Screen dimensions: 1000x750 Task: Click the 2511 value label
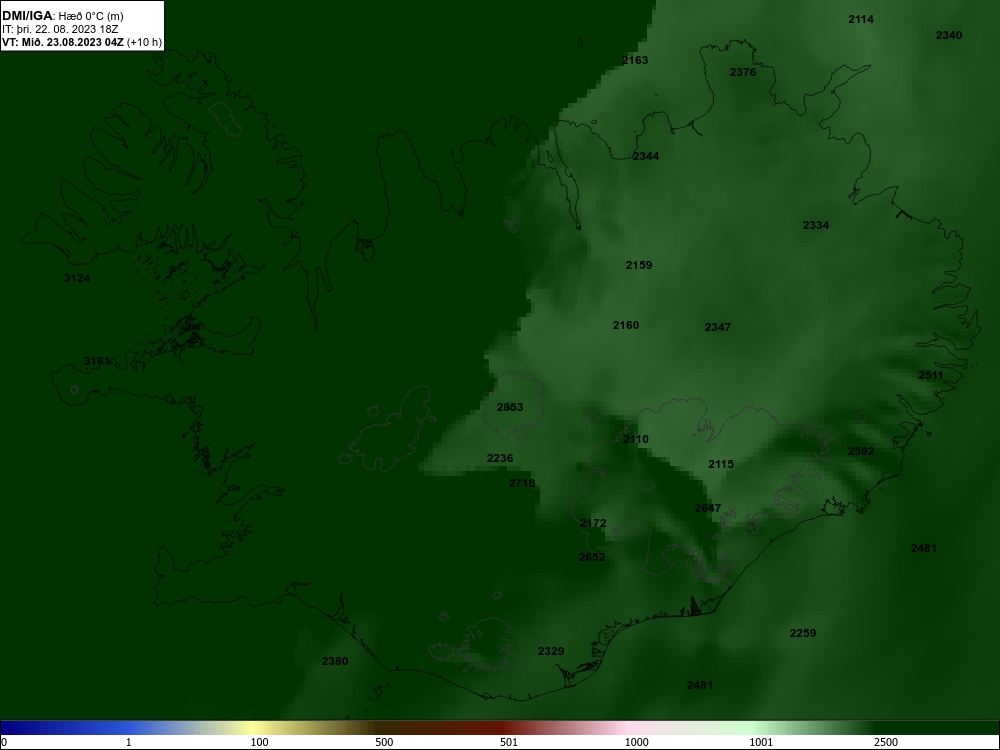pos(930,376)
